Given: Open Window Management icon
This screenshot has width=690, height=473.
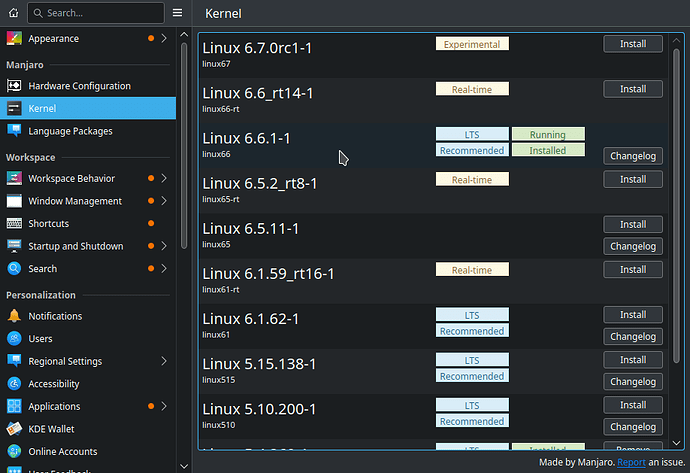Looking at the screenshot, I should point(14,201).
